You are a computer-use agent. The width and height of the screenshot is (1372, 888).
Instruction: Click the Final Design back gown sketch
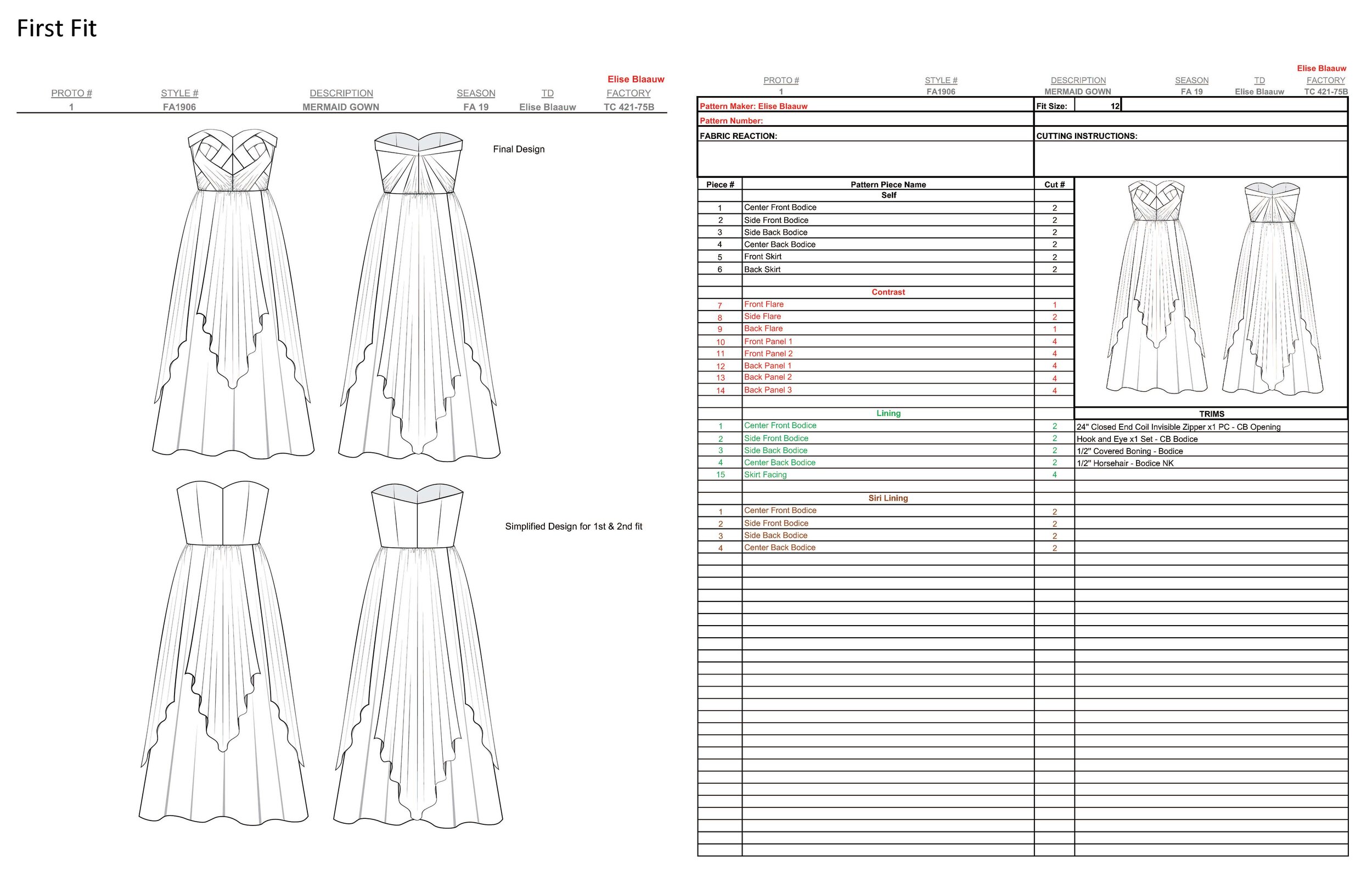pyautogui.click(x=419, y=297)
